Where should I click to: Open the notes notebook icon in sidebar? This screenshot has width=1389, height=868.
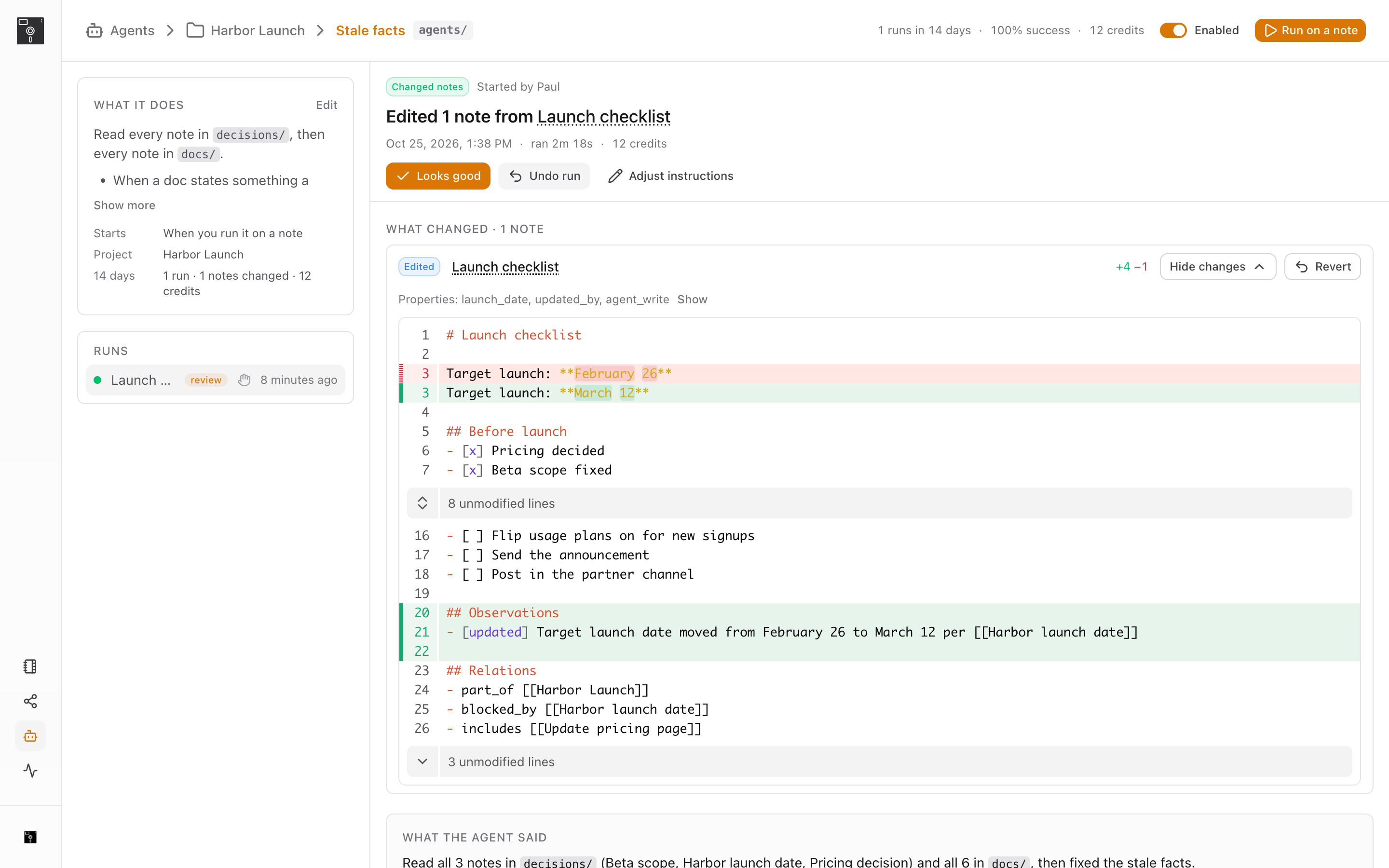[30, 666]
